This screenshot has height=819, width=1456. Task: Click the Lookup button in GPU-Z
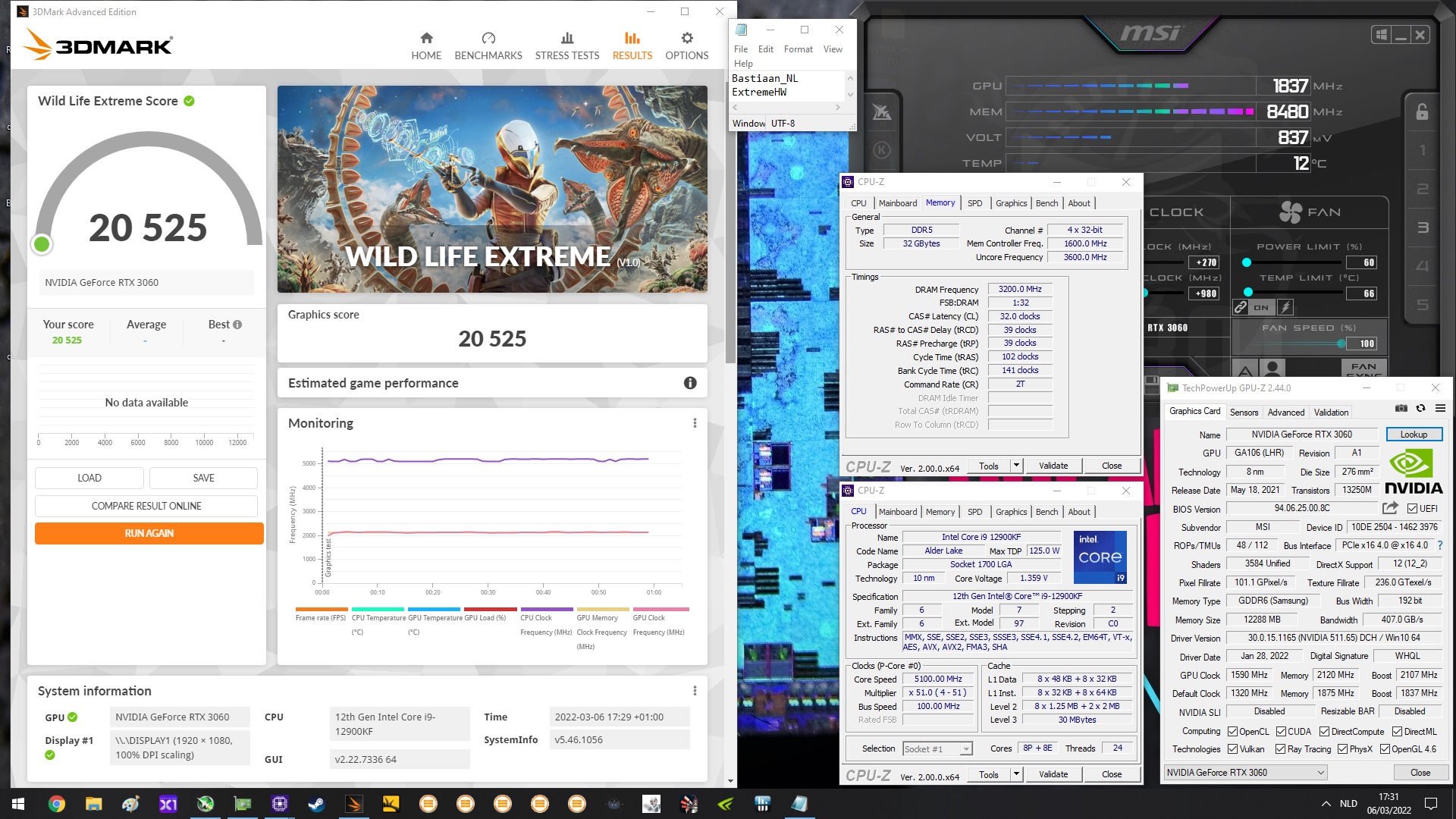click(x=1414, y=435)
